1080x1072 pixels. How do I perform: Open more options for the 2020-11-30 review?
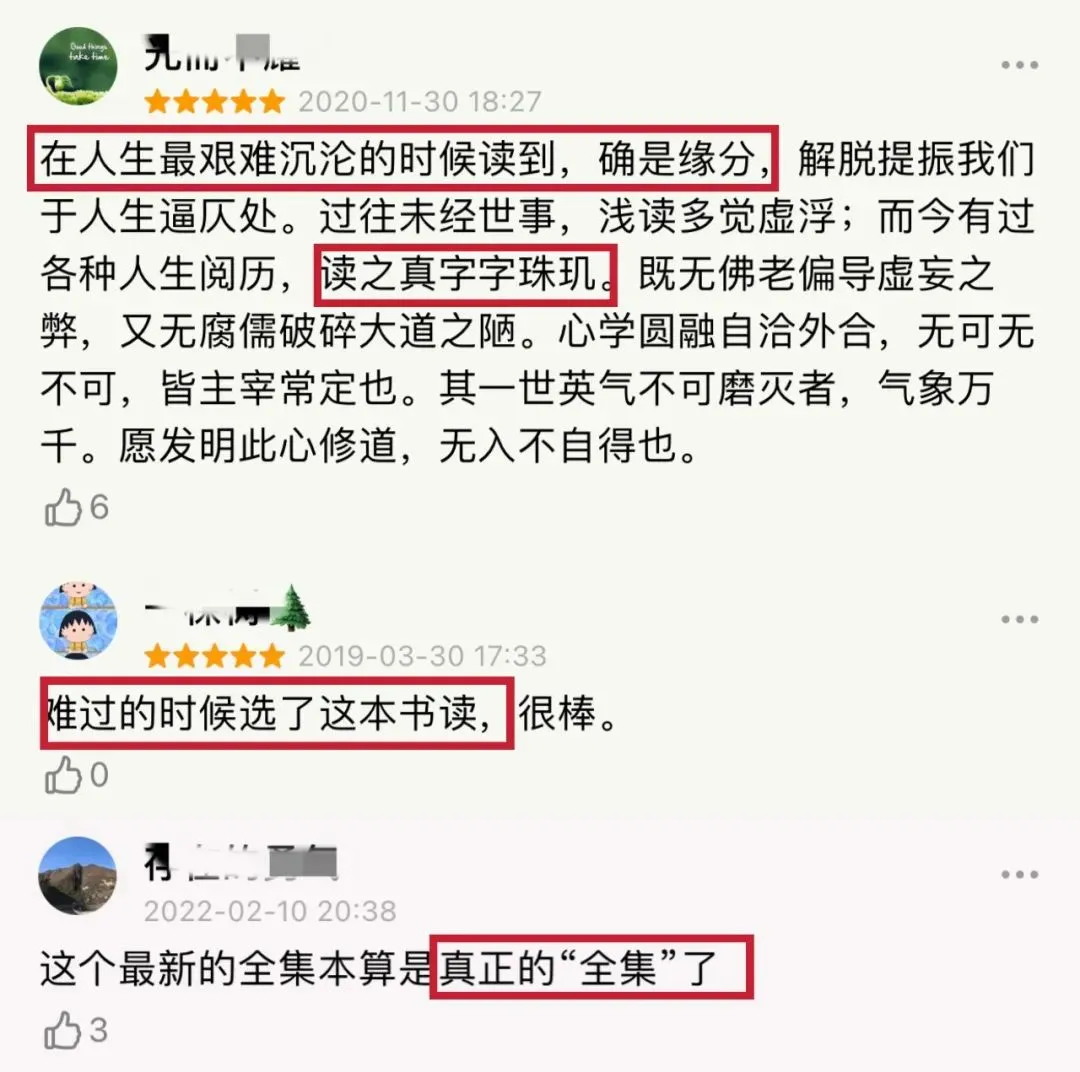coord(1019,65)
